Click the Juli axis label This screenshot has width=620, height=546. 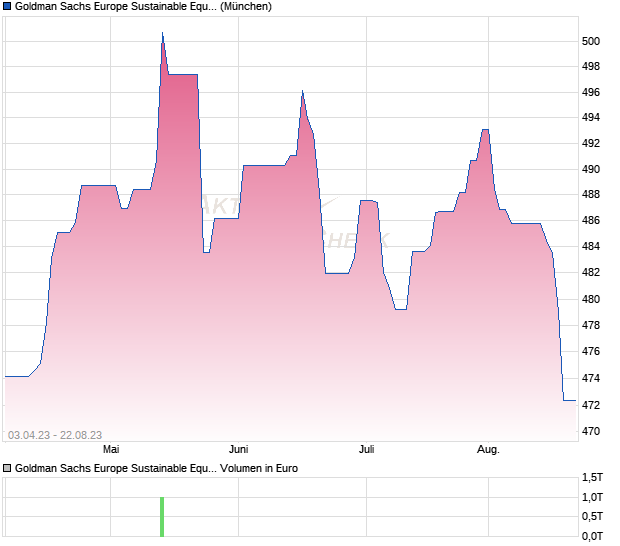[x=367, y=449]
